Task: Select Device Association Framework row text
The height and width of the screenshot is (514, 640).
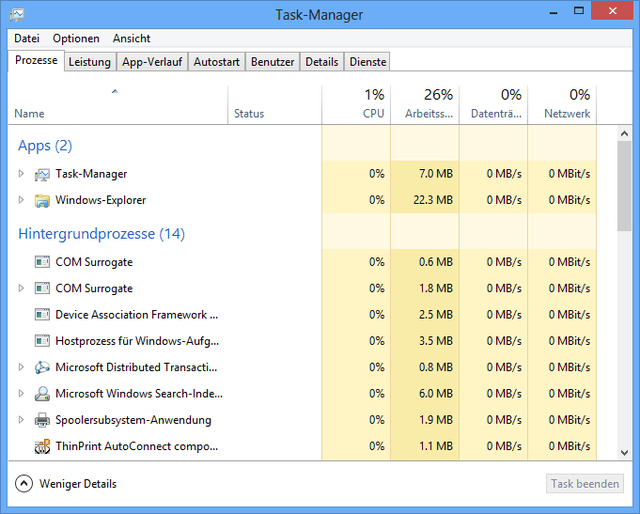Action: click(x=137, y=315)
